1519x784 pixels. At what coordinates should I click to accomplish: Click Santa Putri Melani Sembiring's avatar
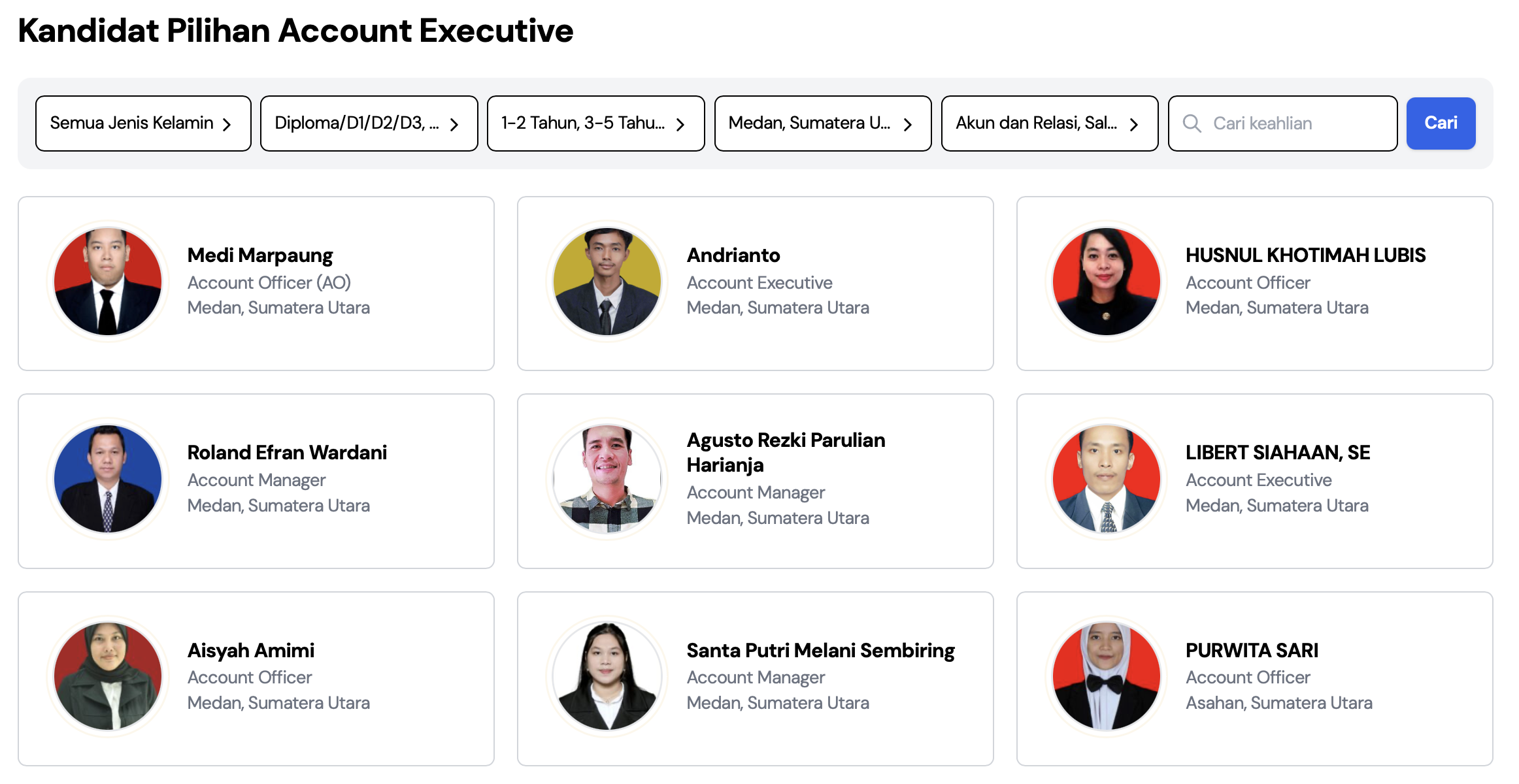(607, 676)
